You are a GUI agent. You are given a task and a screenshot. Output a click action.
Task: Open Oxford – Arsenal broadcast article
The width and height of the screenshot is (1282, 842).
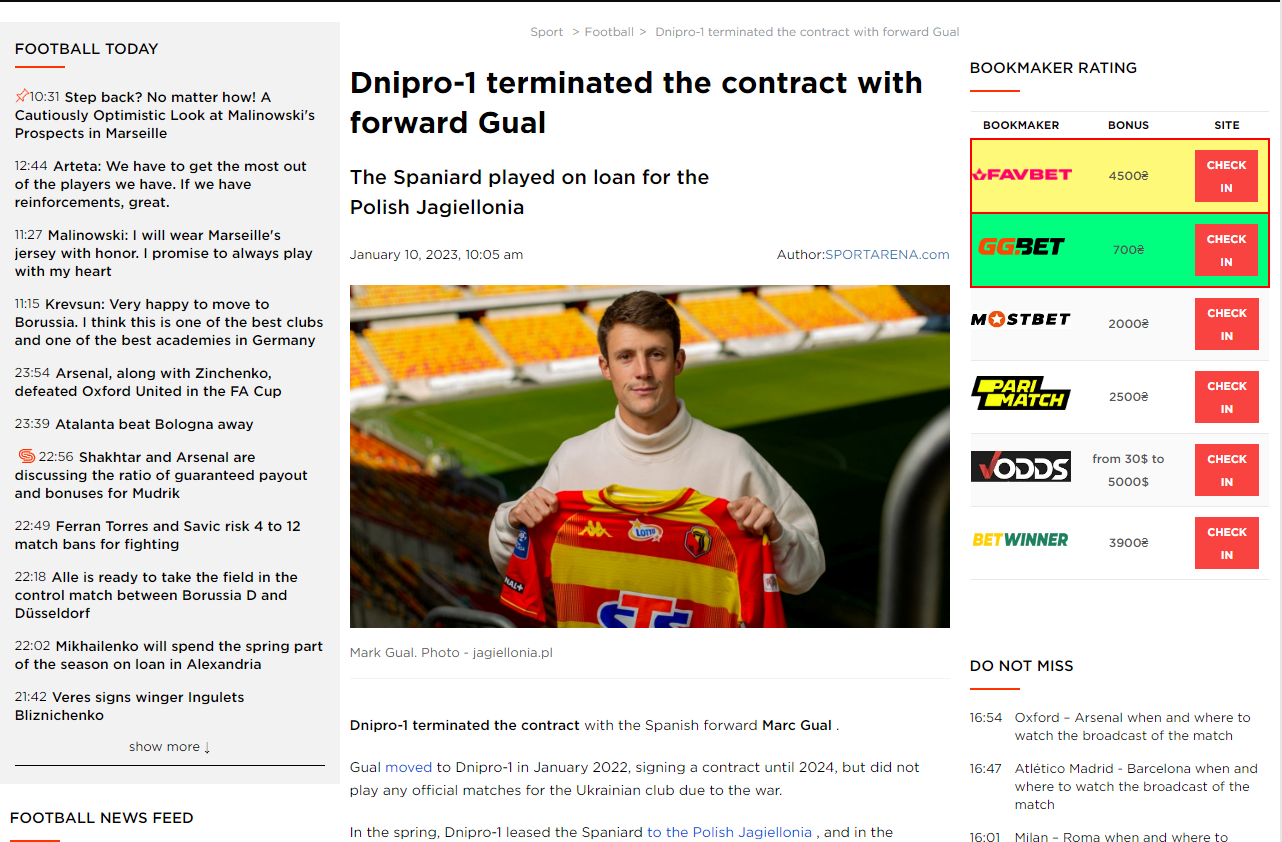[x=1132, y=726]
